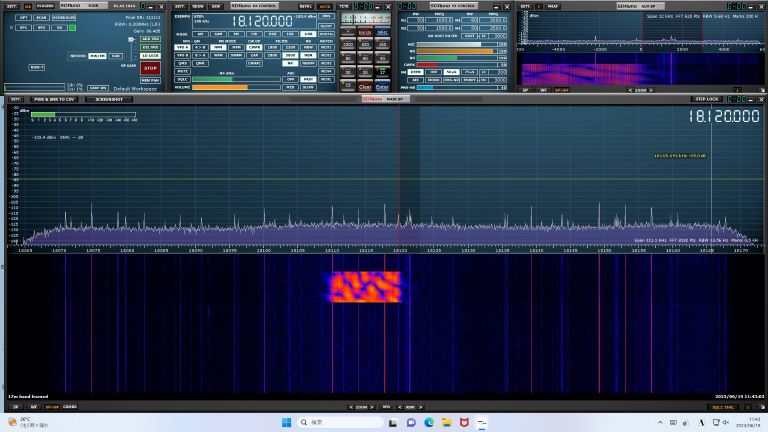Toggle the SQLC squelch button
The width and height of the screenshot is (768, 432).
pos(182,79)
